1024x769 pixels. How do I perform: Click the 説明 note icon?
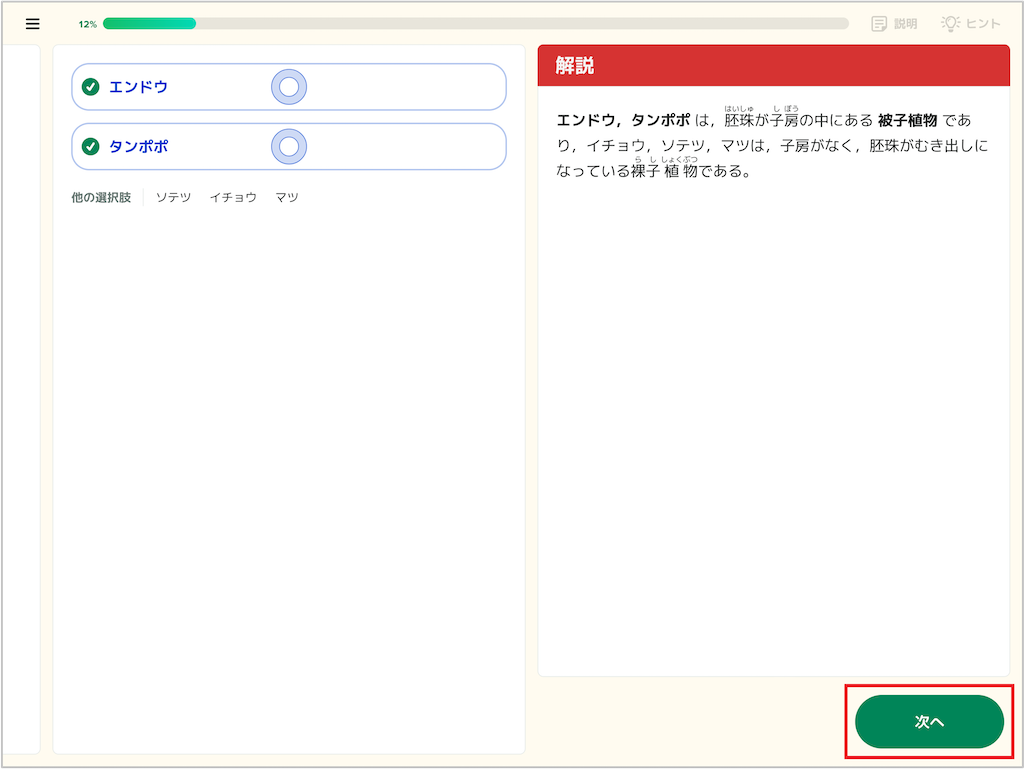tap(879, 24)
